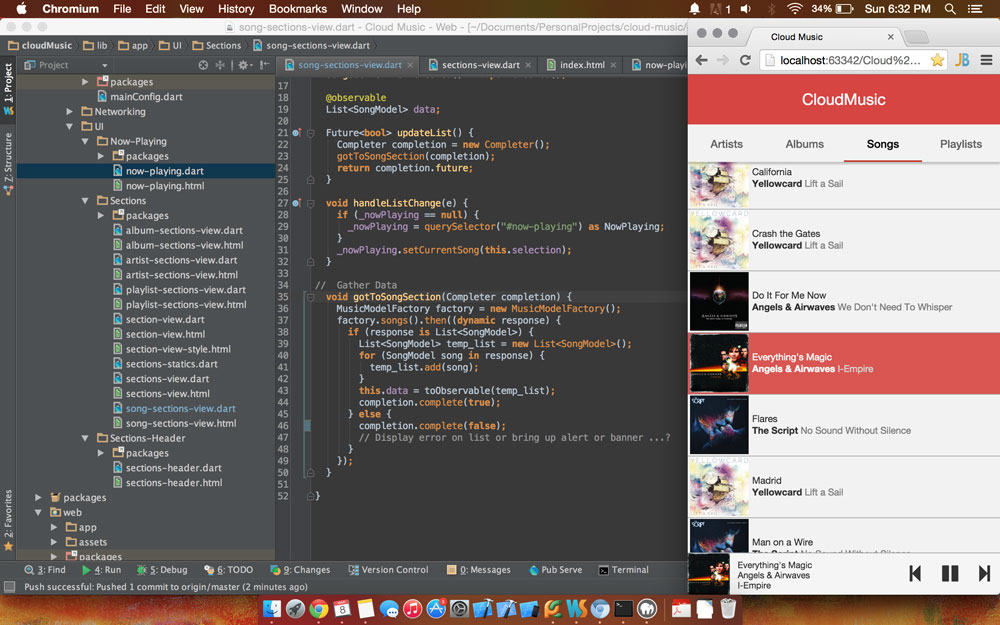Open the Project view dropdown
Viewport: 1000px width, 625px height.
click(104, 65)
